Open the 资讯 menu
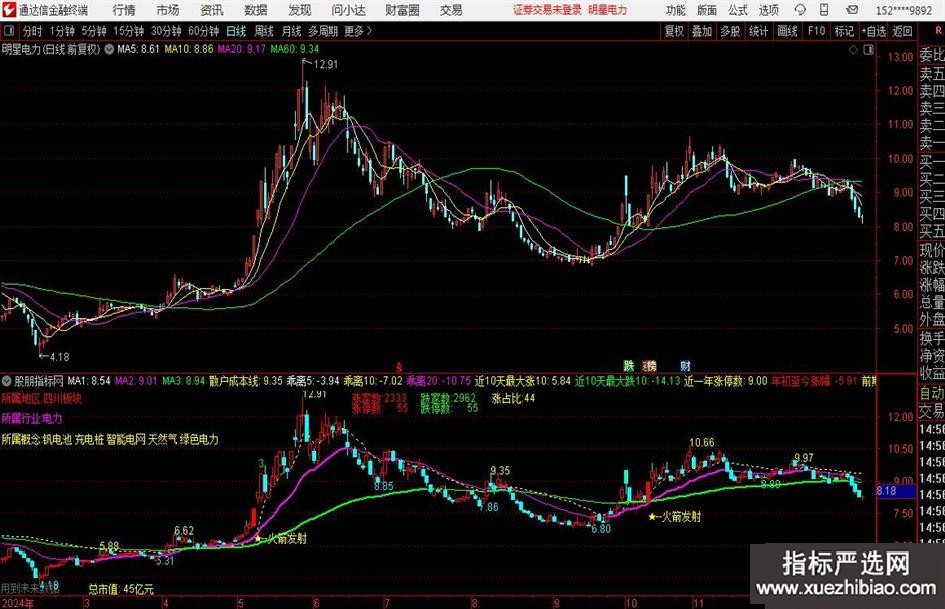This screenshot has width=945, height=609. (x=212, y=10)
